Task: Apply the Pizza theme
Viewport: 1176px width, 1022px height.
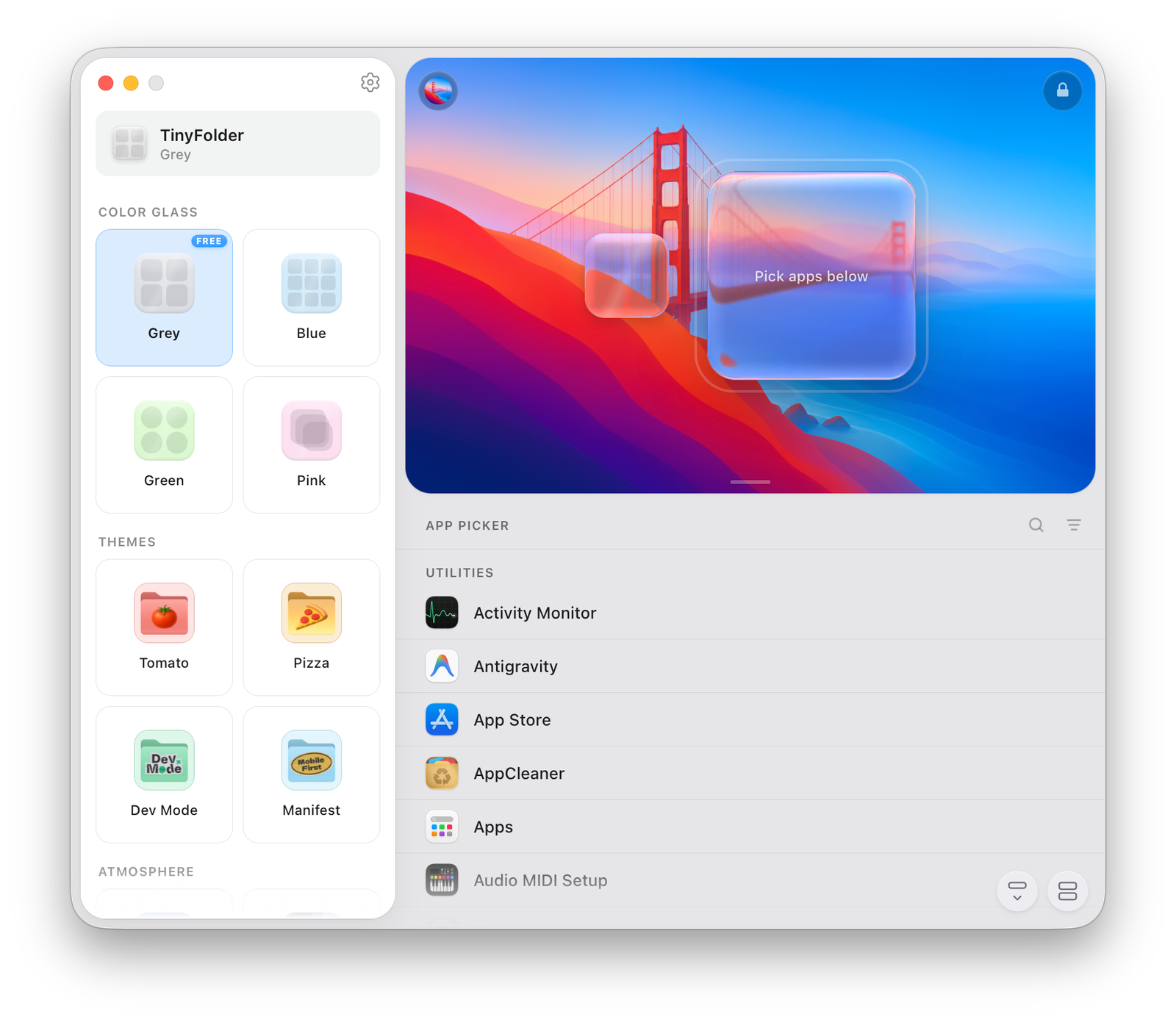Action: click(312, 627)
